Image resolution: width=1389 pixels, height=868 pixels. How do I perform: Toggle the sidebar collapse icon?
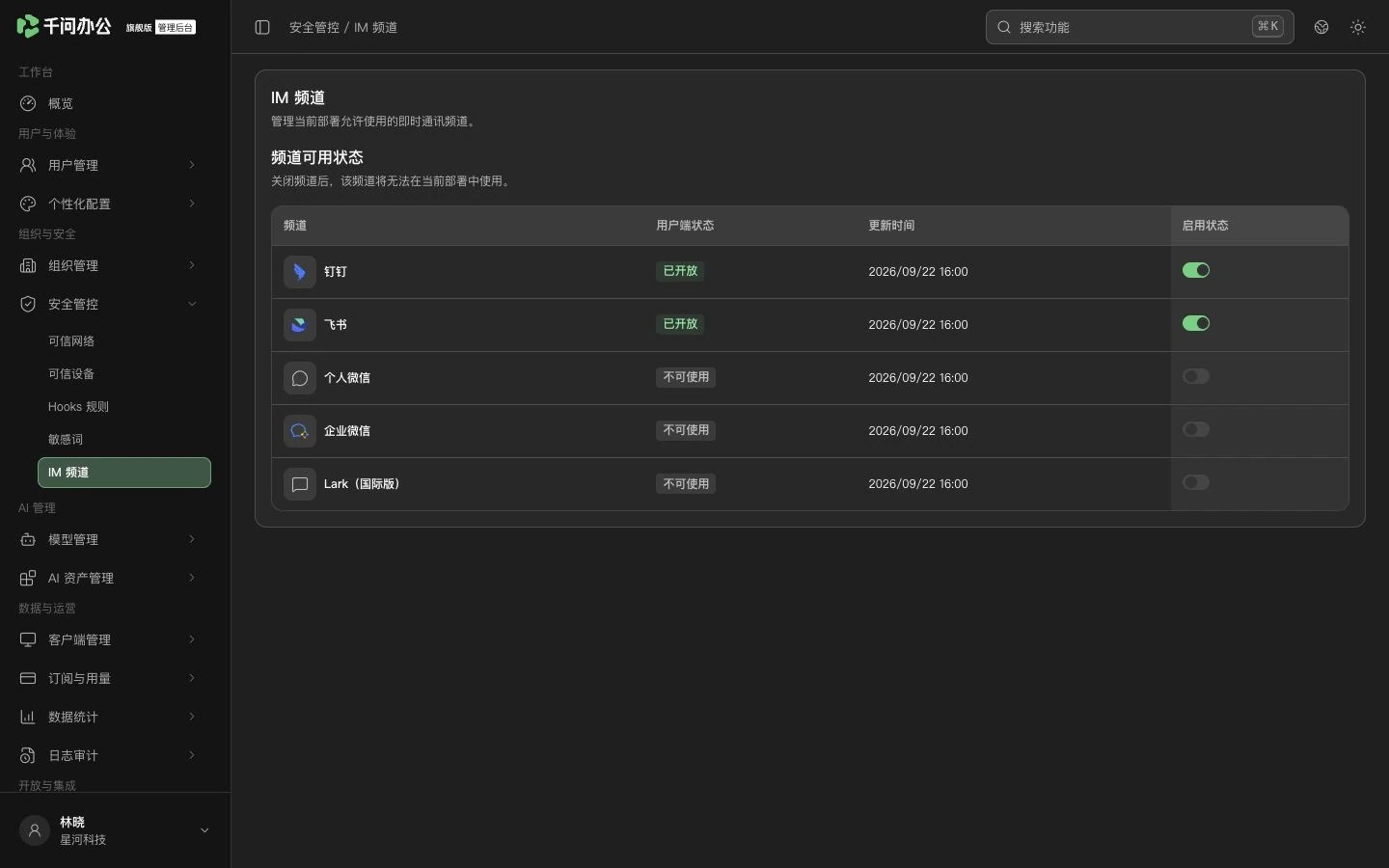tap(262, 27)
